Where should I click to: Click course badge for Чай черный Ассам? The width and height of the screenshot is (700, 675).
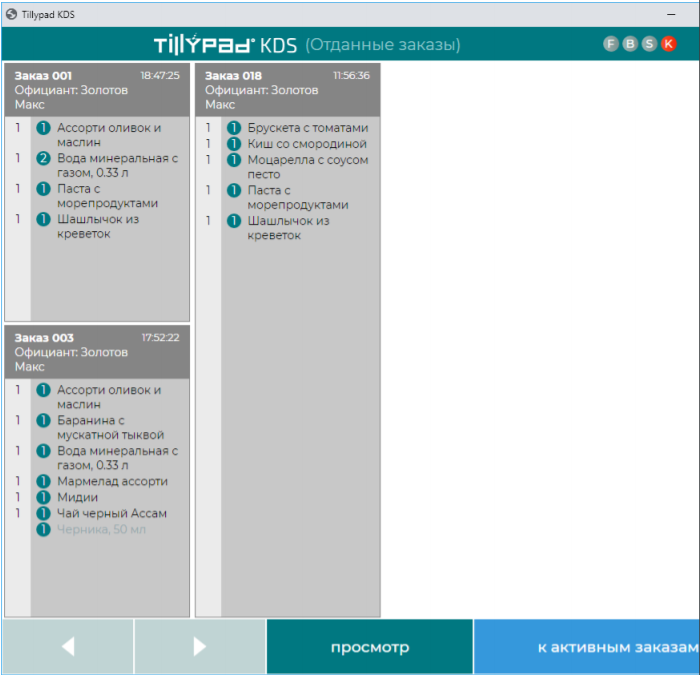click(43, 513)
